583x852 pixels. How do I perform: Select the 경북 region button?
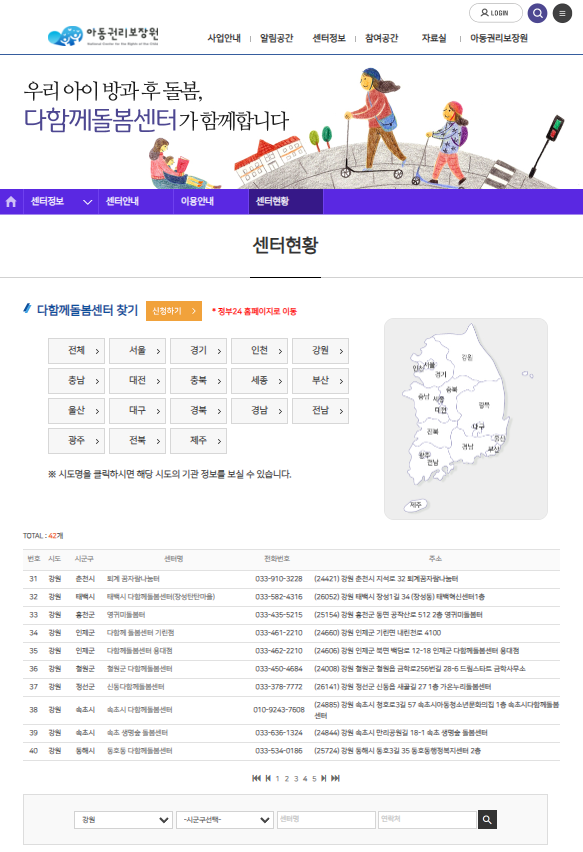[x=198, y=411]
